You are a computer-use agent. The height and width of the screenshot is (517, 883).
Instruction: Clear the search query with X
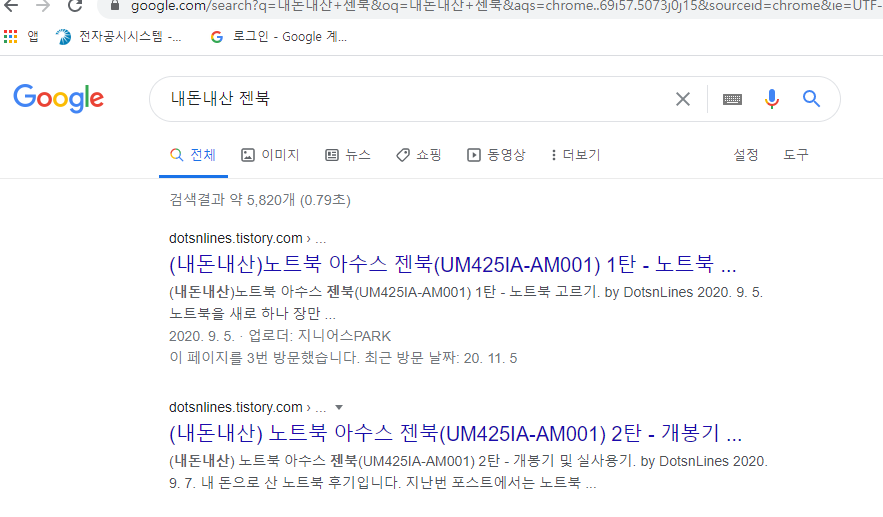[x=683, y=99]
